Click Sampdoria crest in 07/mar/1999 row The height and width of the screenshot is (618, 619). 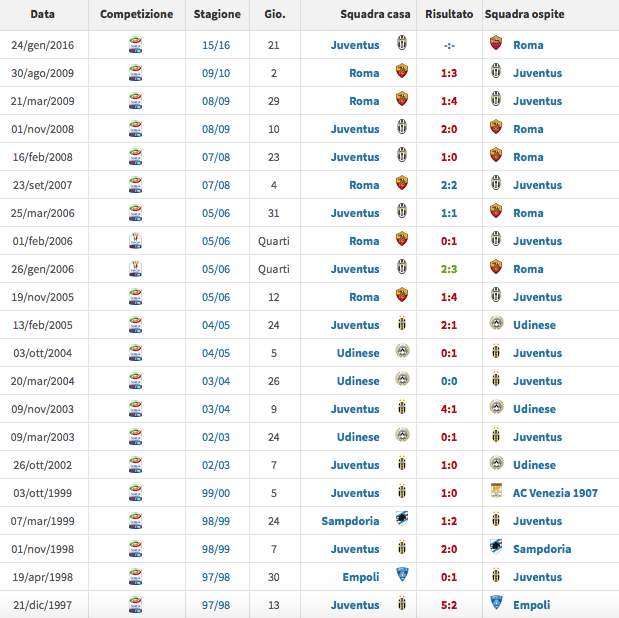tap(401, 521)
